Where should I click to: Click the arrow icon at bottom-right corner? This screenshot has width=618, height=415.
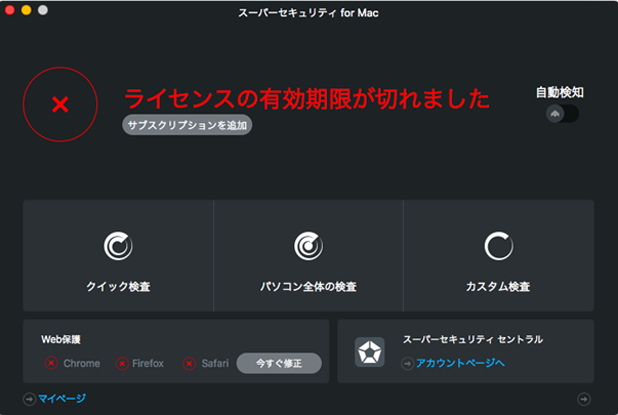584,399
